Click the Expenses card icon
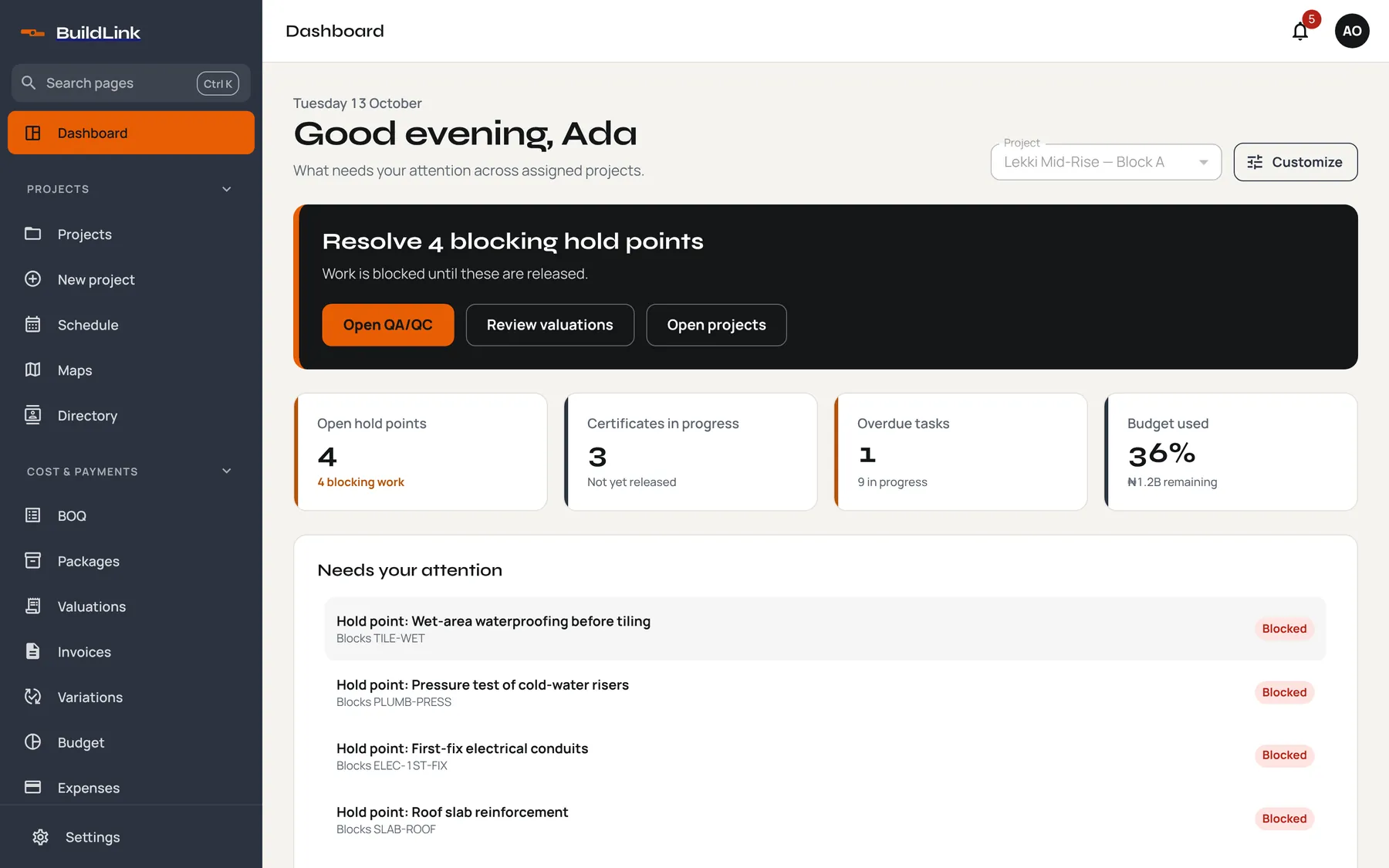1389x868 pixels. (32, 787)
